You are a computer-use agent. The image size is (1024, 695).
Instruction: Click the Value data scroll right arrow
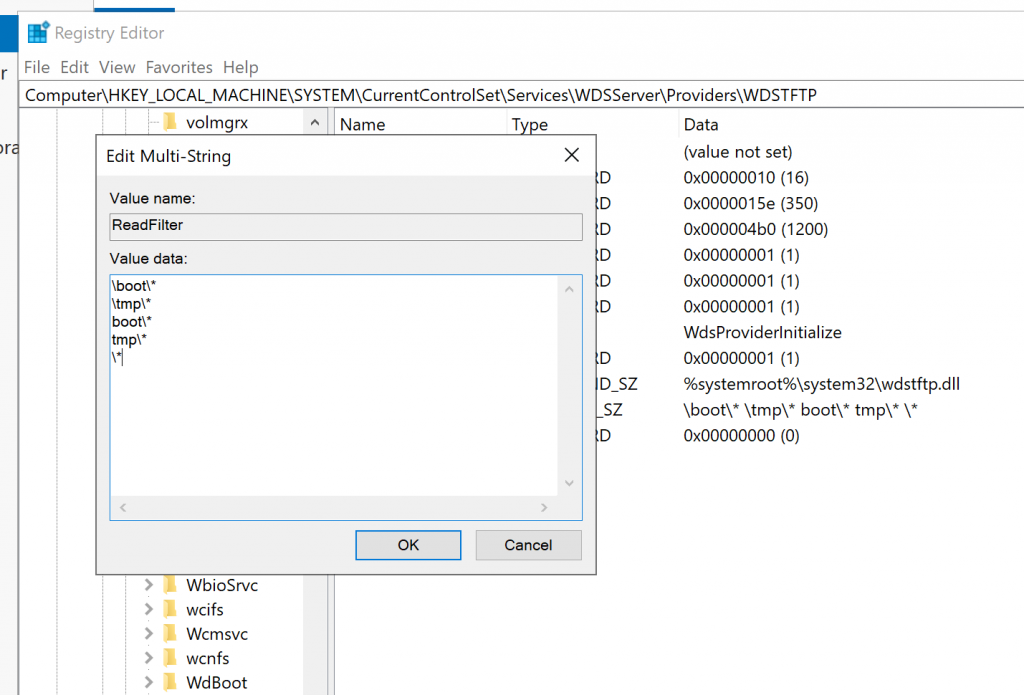544,508
